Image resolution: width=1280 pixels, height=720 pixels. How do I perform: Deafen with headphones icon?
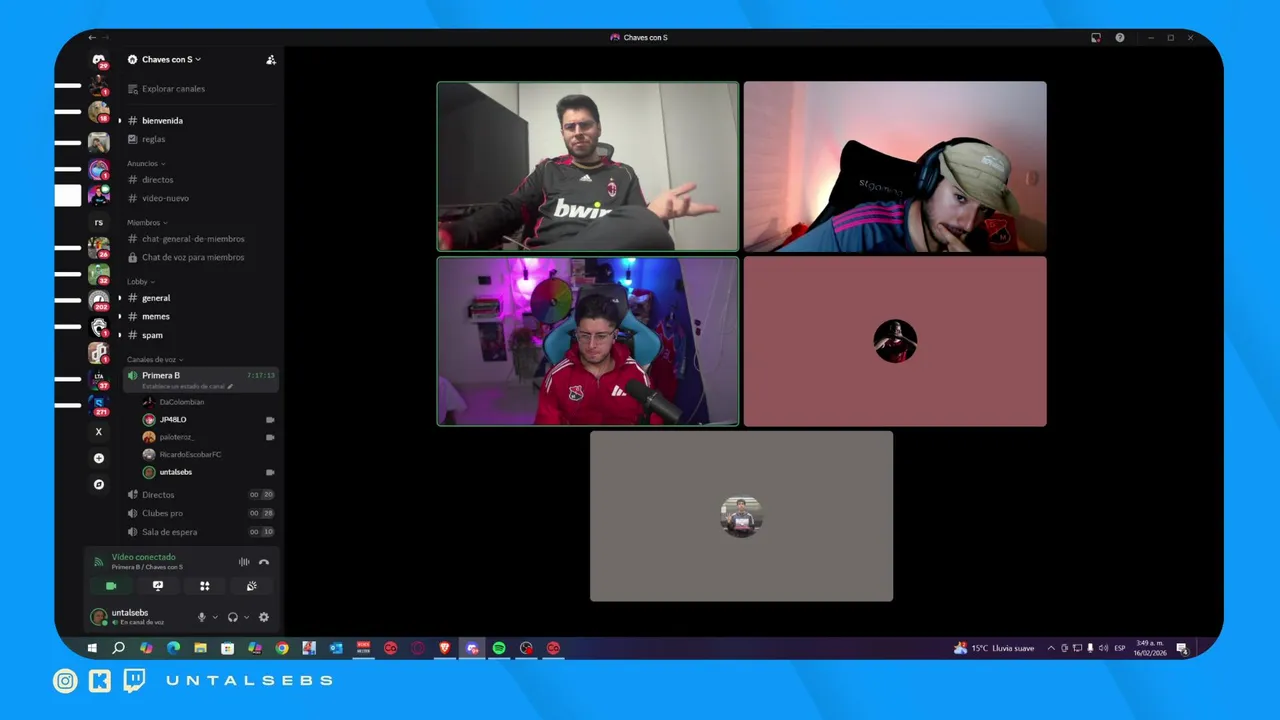click(233, 617)
